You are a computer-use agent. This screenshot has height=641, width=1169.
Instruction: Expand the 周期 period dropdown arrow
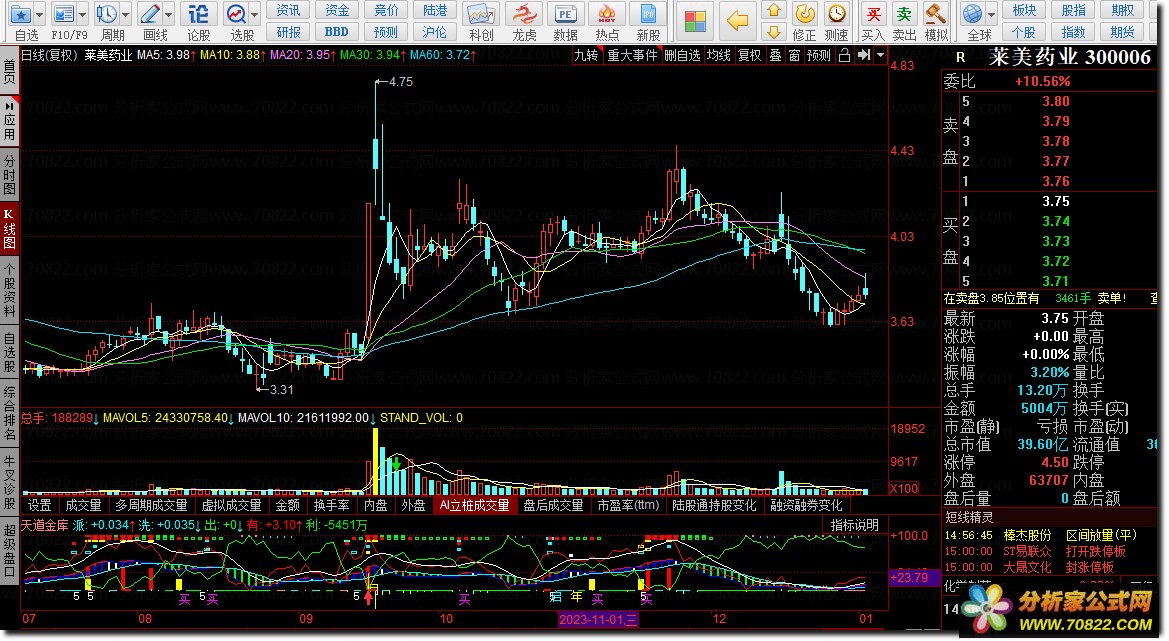coord(125,14)
